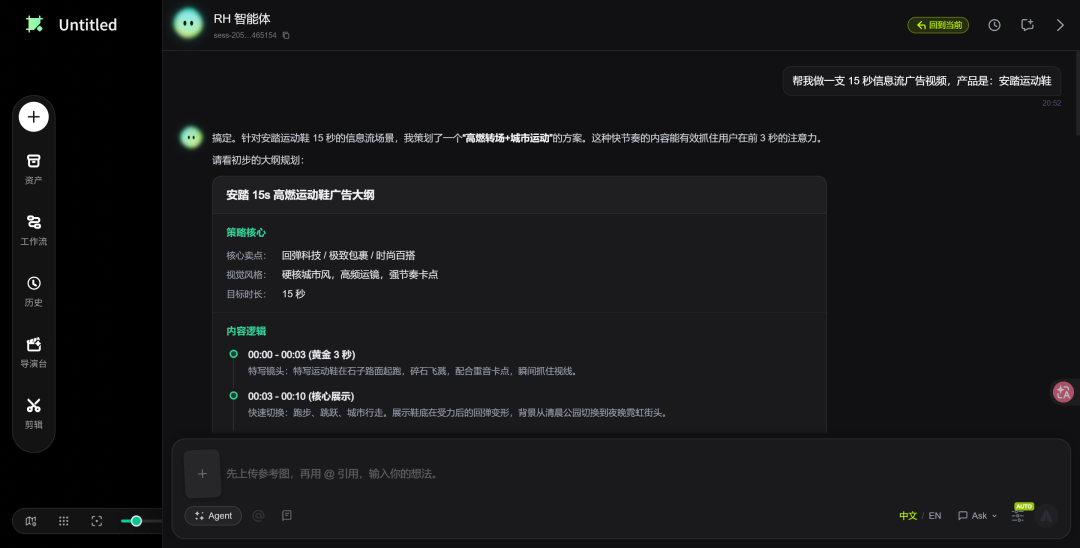Switch language to EN
This screenshot has width=1080, height=548.
click(x=935, y=516)
